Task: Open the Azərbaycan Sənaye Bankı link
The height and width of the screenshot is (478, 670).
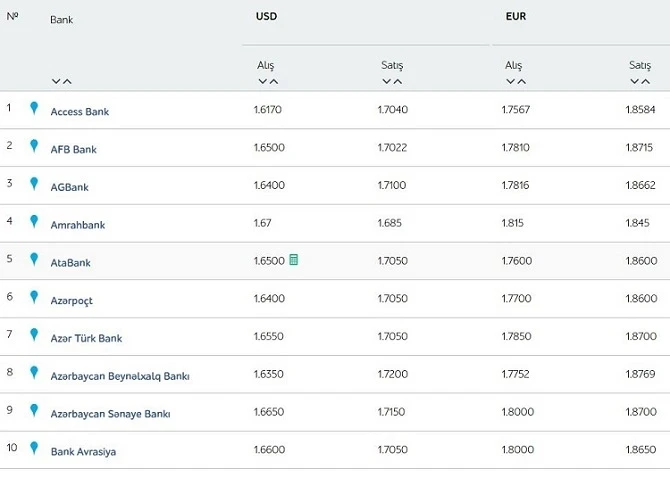Action: [x=110, y=414]
